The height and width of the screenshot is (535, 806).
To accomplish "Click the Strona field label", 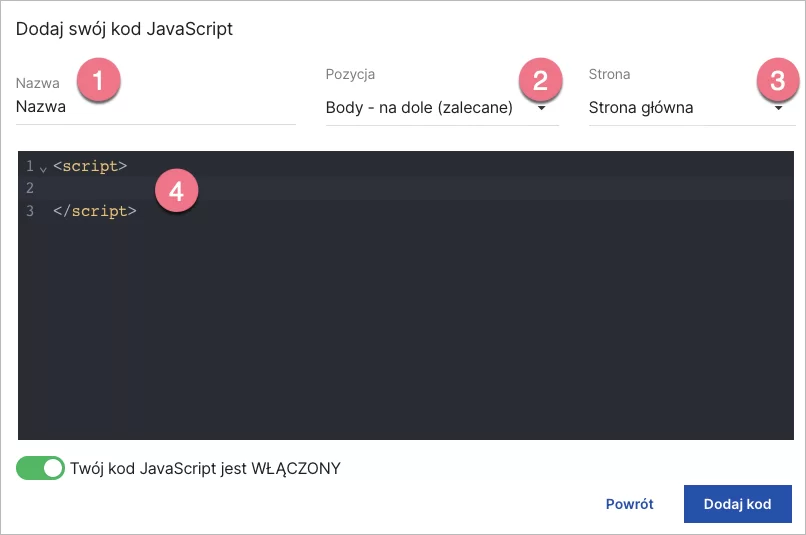I will click(x=609, y=74).
